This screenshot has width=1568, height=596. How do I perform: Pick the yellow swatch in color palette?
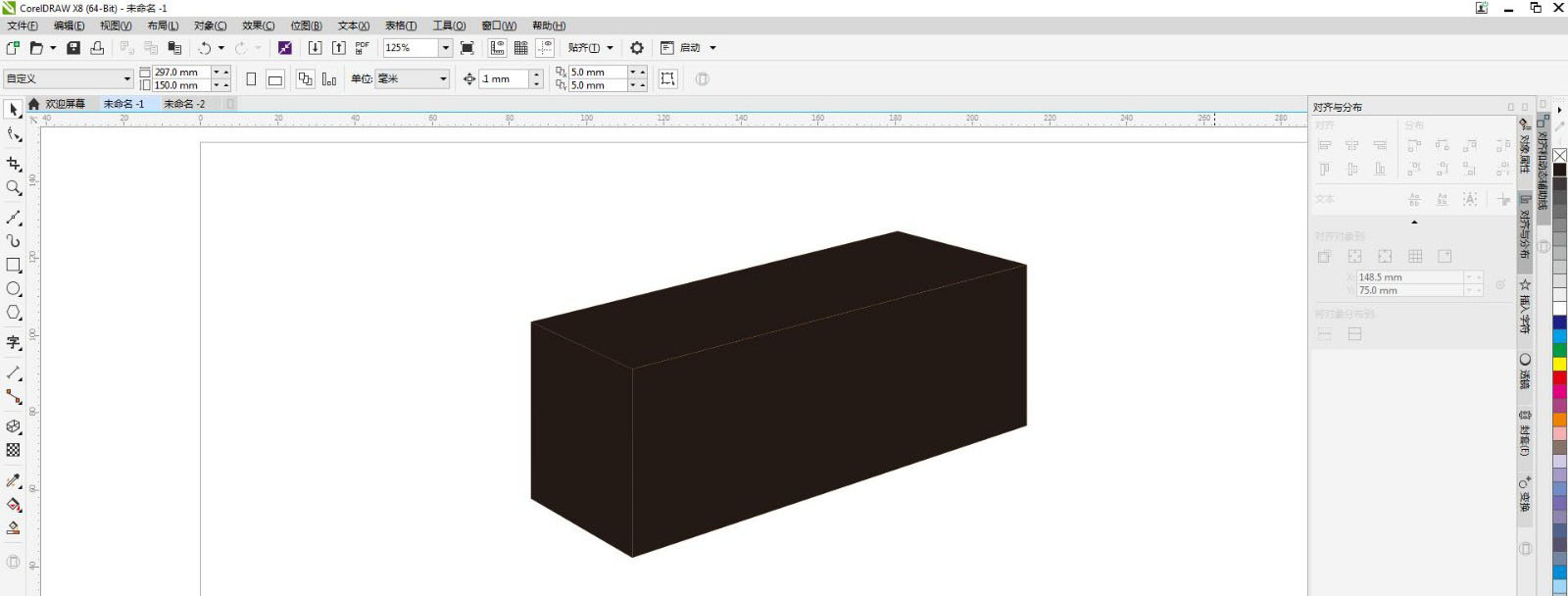tap(1559, 364)
